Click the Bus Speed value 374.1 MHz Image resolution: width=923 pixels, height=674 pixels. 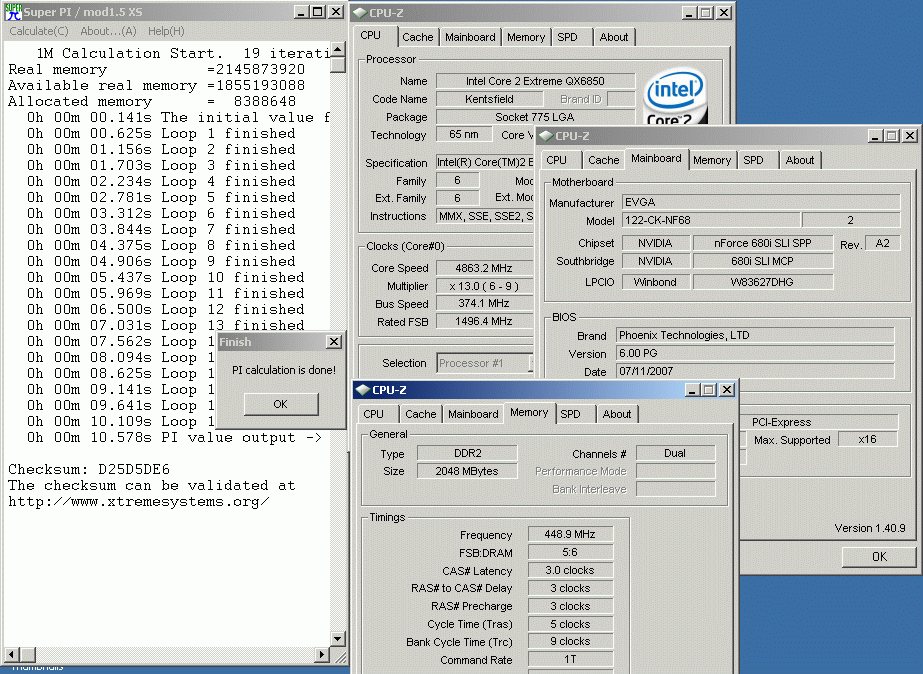pyautogui.click(x=484, y=304)
